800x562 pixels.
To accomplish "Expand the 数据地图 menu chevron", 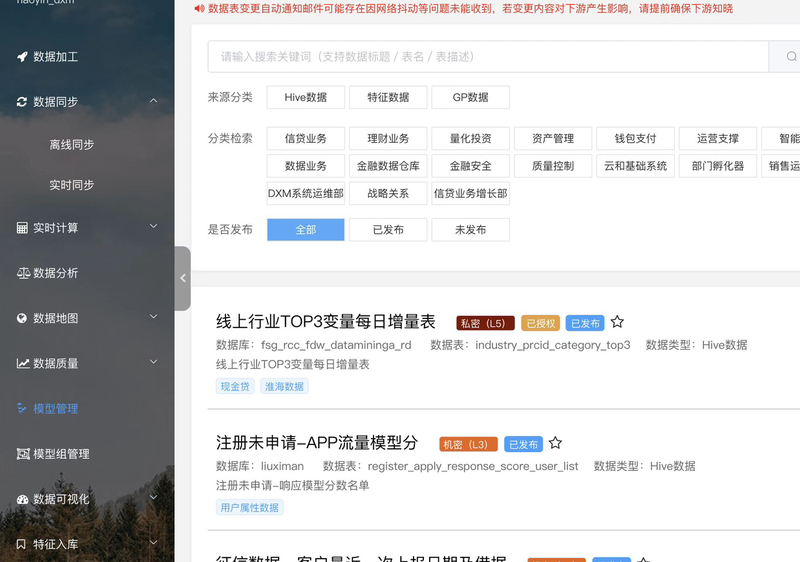I will (154, 316).
